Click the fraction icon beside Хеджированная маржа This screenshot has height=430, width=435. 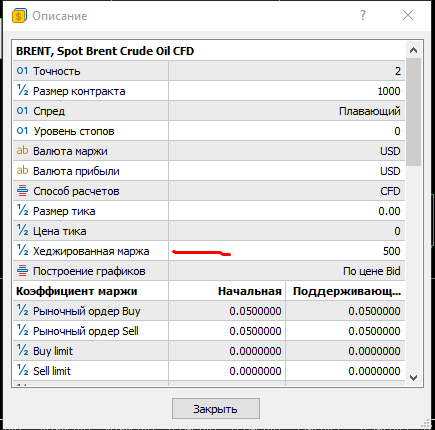[x=22, y=250]
